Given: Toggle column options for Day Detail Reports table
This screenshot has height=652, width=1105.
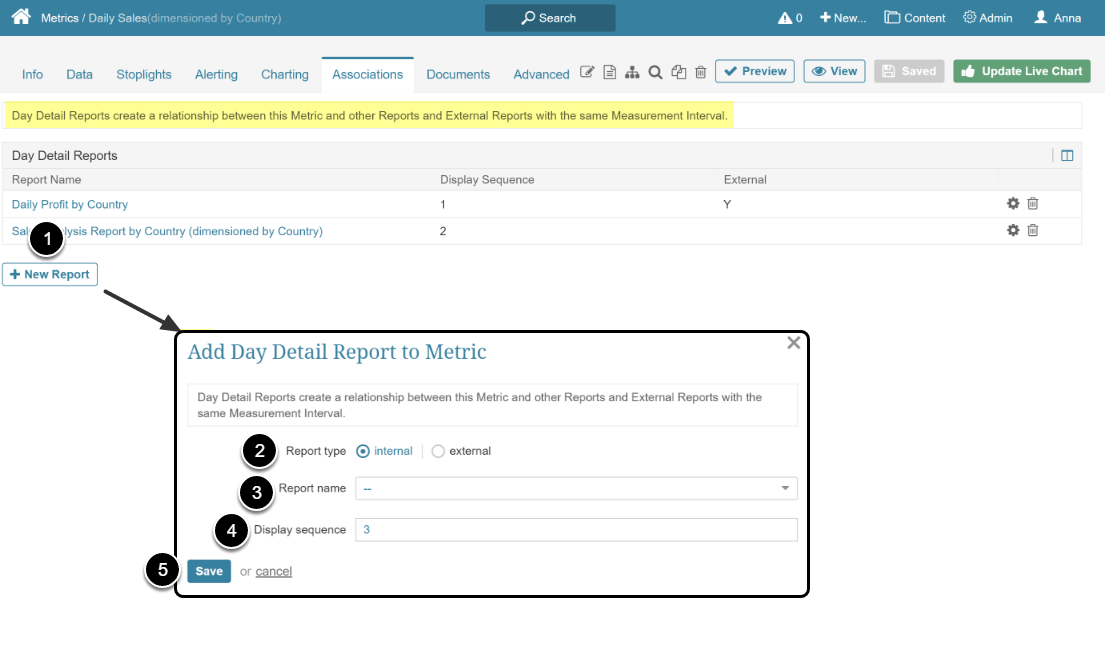Looking at the screenshot, I should click(1066, 155).
